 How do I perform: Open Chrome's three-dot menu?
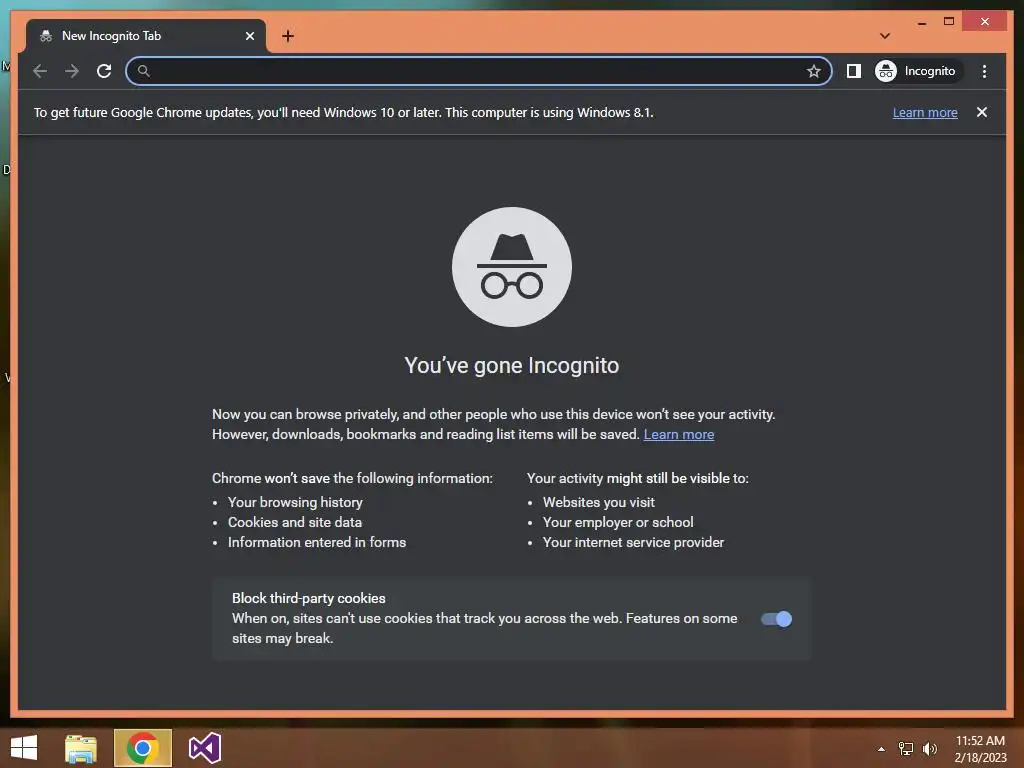tap(984, 71)
